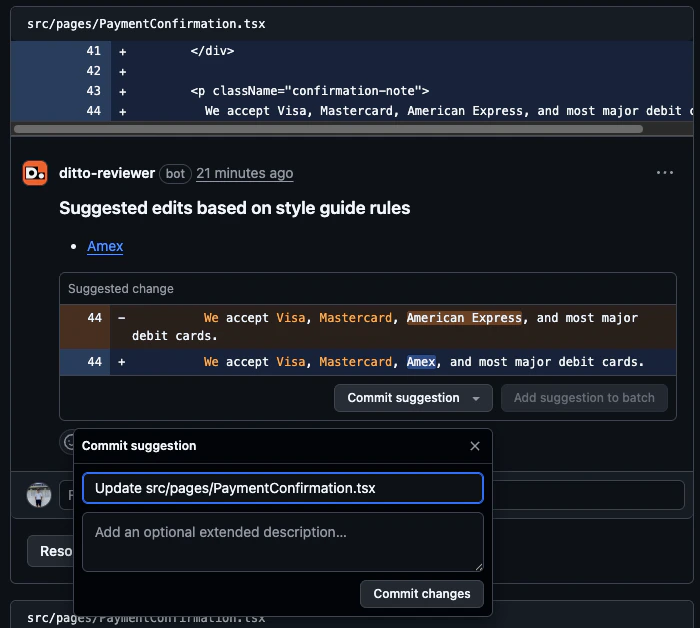Image resolution: width=700 pixels, height=628 pixels.
Task: Click line number 41 in the diff
Action: point(93,51)
